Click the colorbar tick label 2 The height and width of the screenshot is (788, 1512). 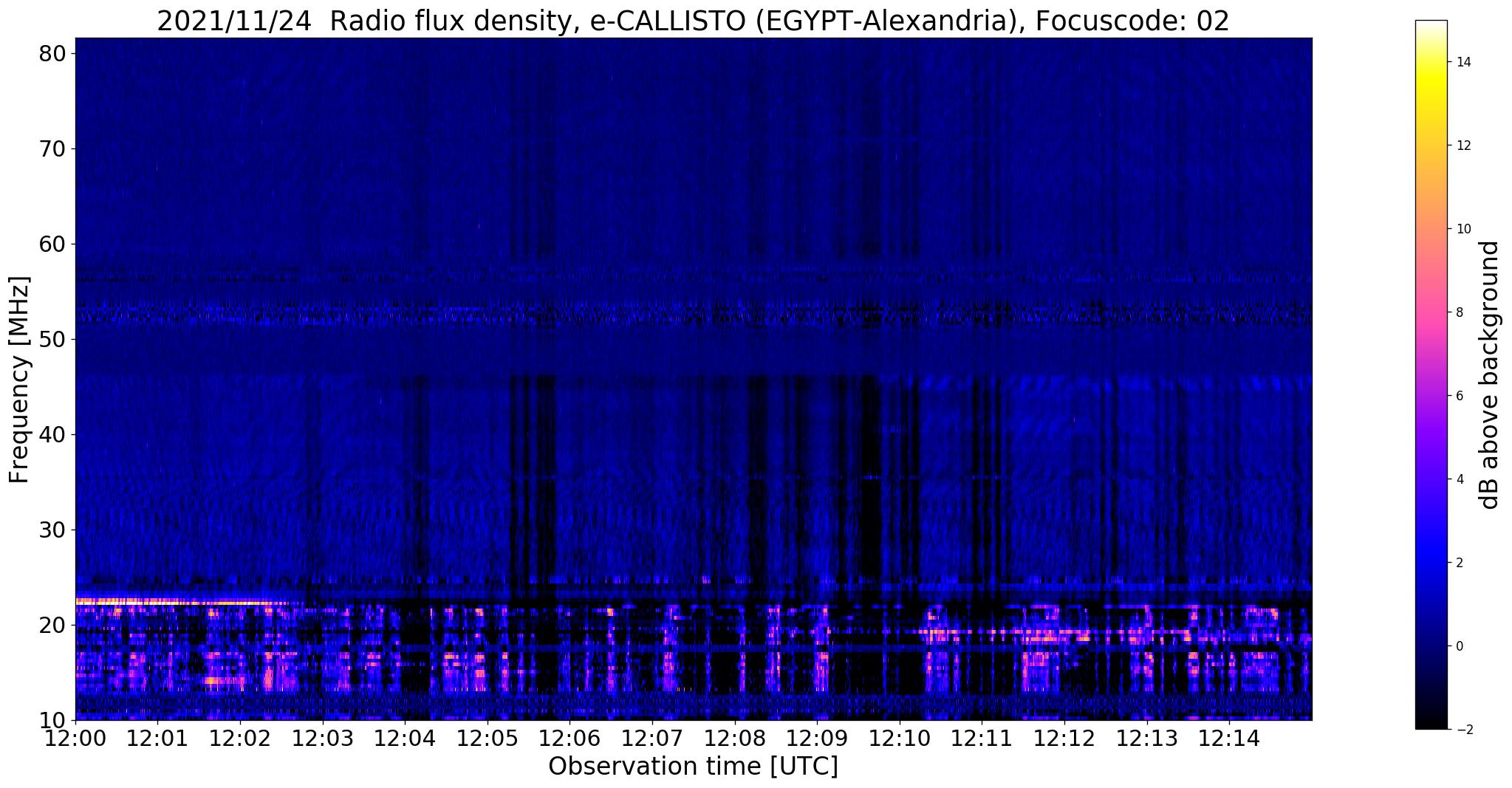pos(1460,563)
